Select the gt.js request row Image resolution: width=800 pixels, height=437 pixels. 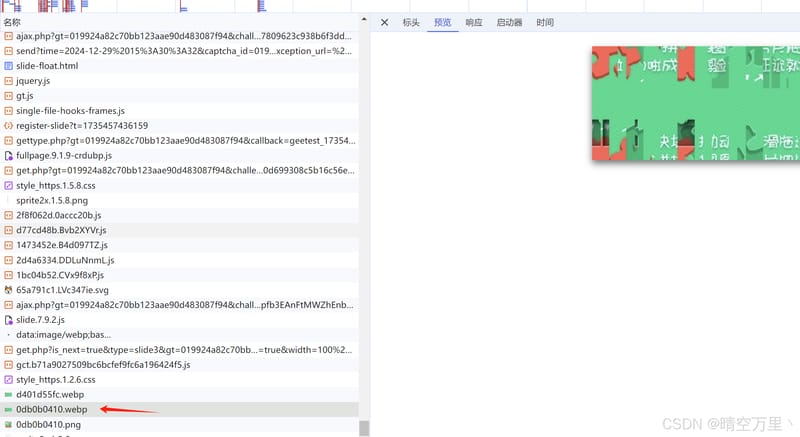tap(179, 96)
